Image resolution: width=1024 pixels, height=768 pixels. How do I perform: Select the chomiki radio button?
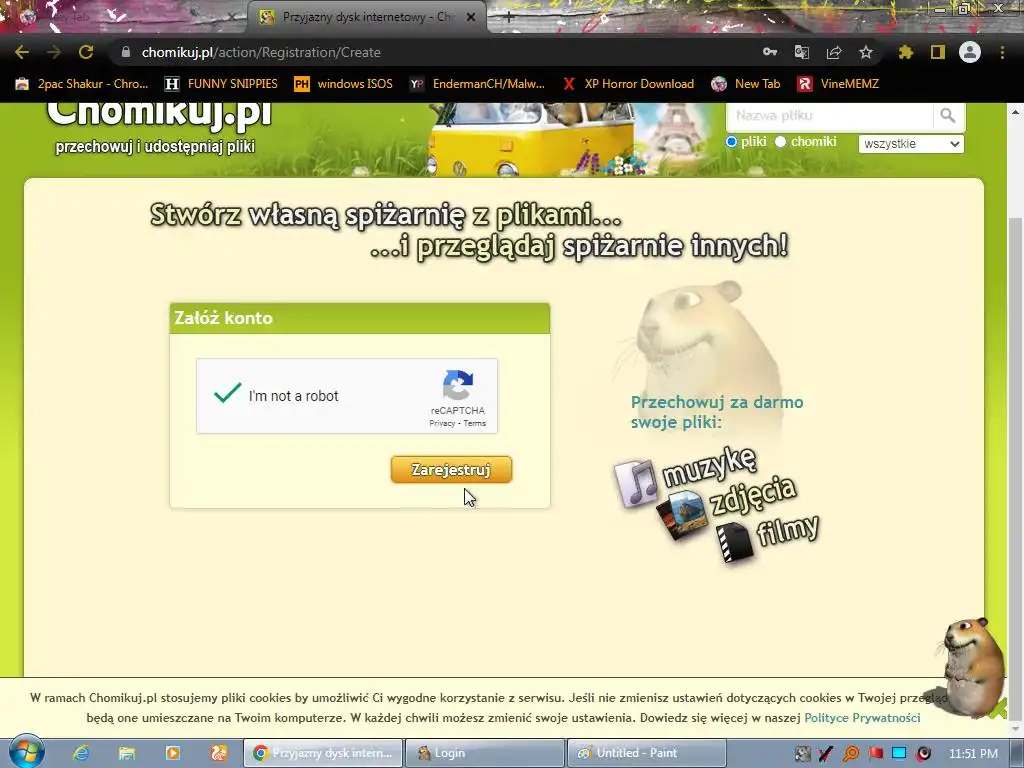pyautogui.click(x=780, y=142)
